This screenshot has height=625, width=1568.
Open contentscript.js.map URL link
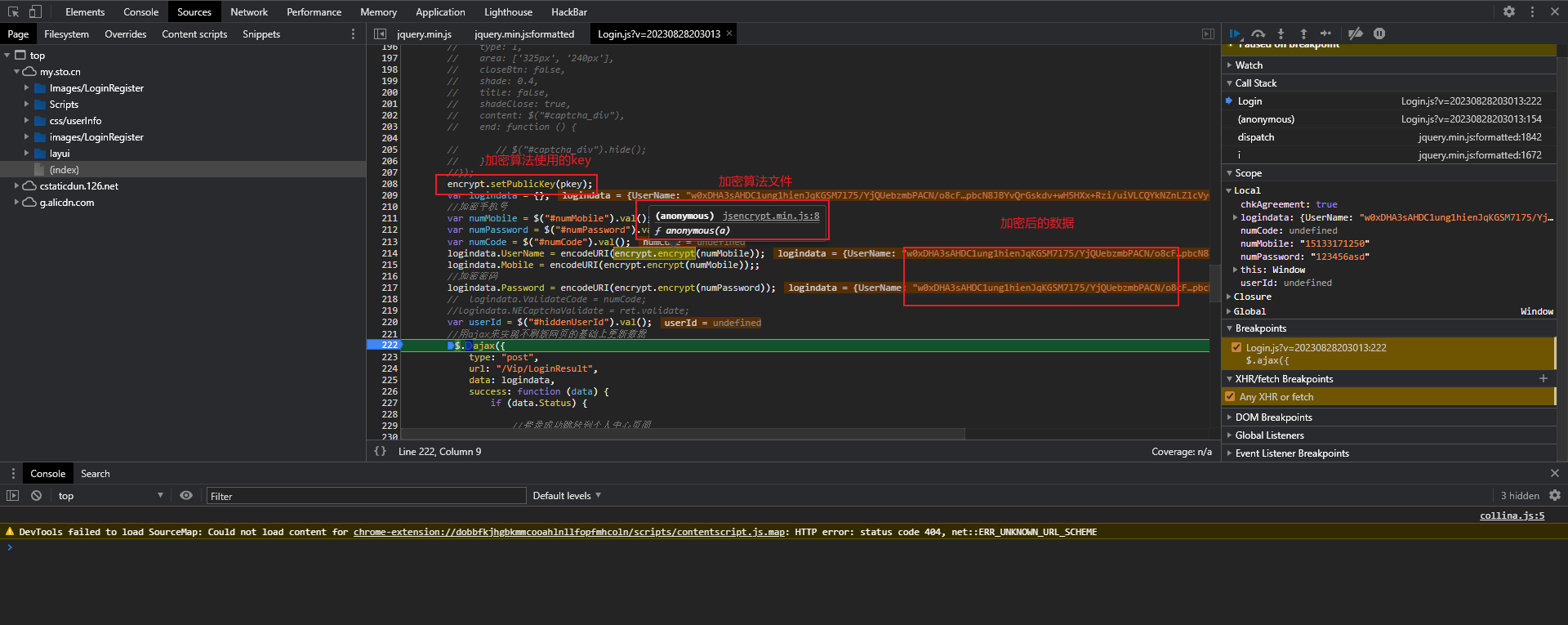[x=569, y=532]
